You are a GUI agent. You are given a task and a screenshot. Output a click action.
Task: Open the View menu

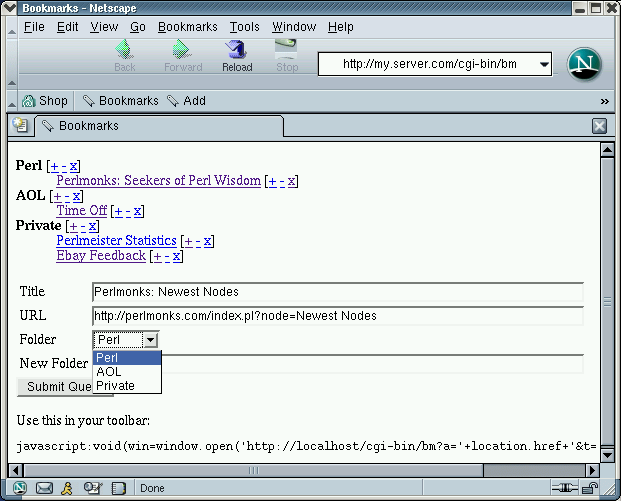point(104,27)
